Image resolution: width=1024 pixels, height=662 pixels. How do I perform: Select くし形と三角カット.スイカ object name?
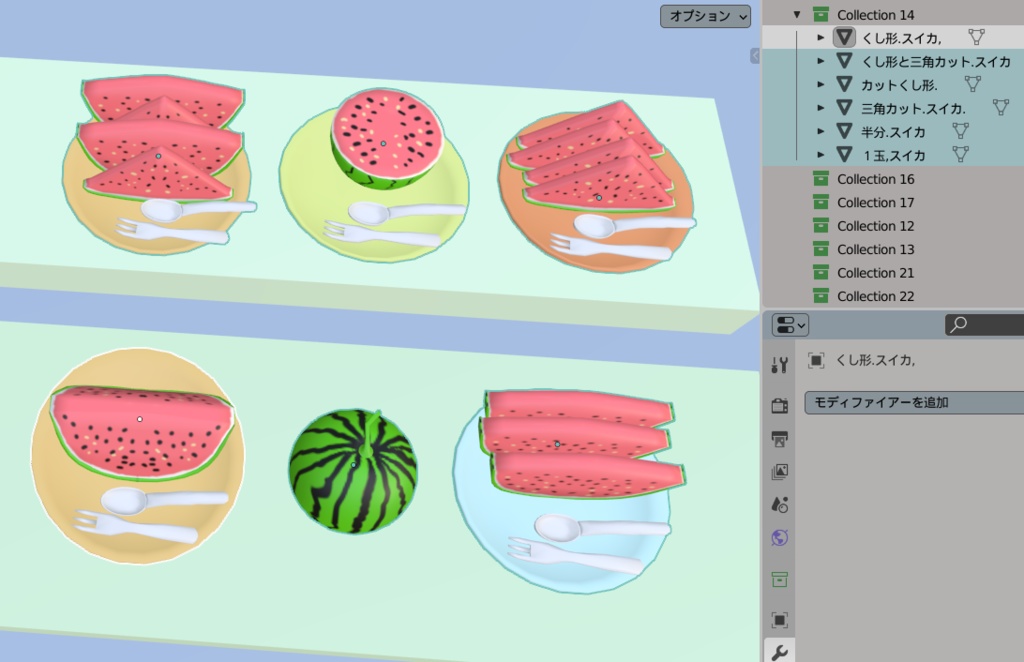[x=936, y=62]
